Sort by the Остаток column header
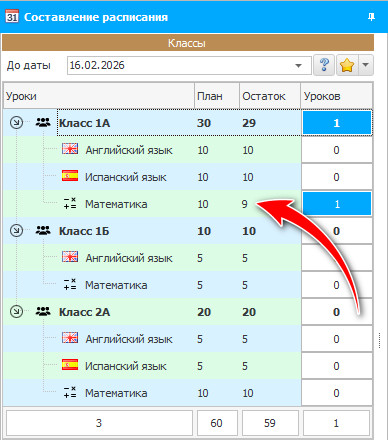The width and height of the screenshot is (388, 440). (270, 96)
